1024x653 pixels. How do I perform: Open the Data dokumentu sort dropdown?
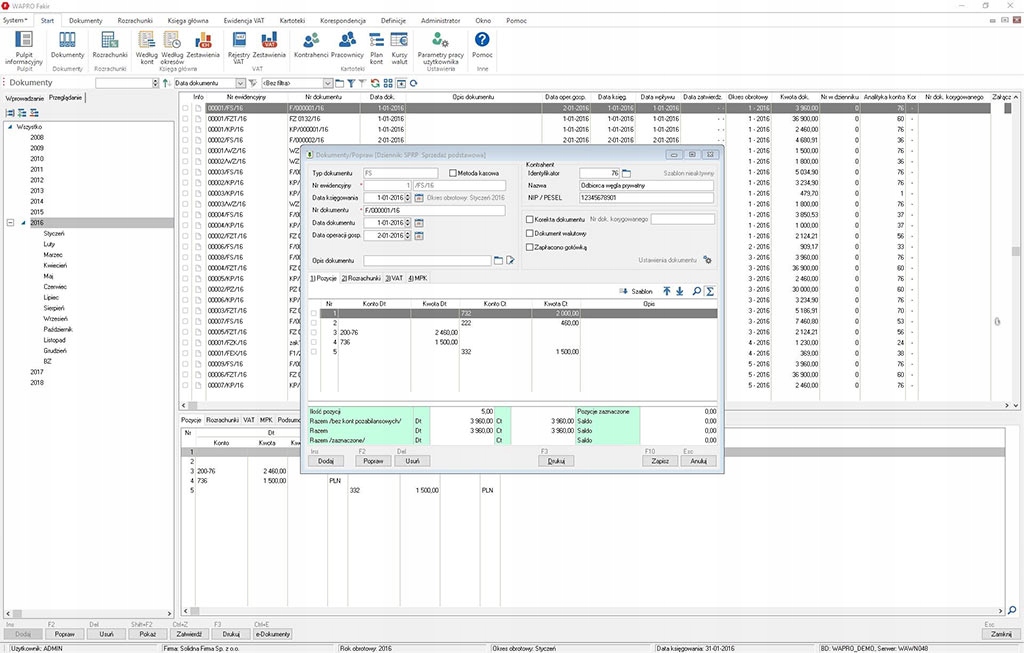pyautogui.click(x=241, y=83)
